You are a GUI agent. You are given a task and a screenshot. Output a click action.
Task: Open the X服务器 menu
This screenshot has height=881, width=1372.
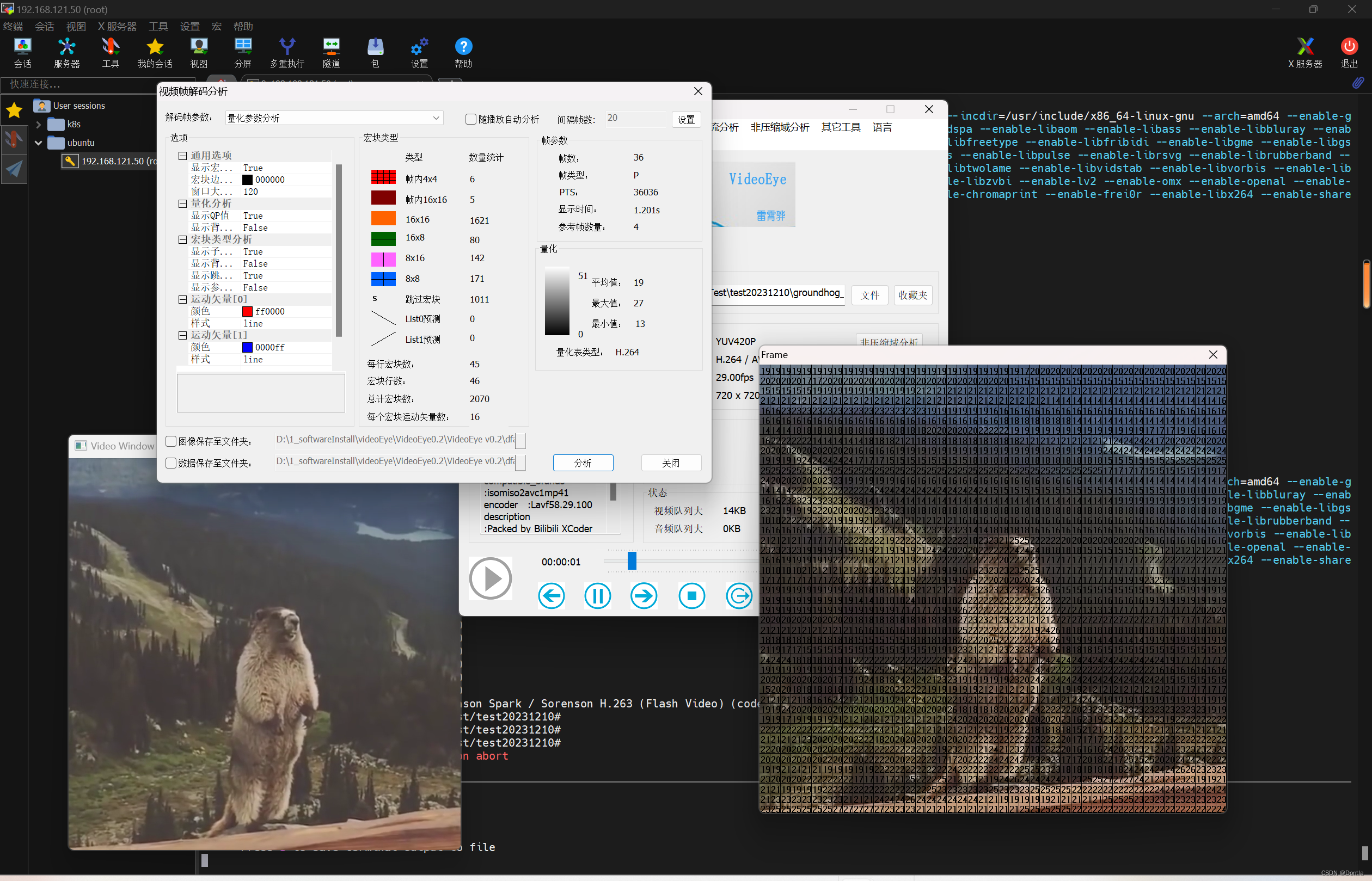click(x=117, y=26)
